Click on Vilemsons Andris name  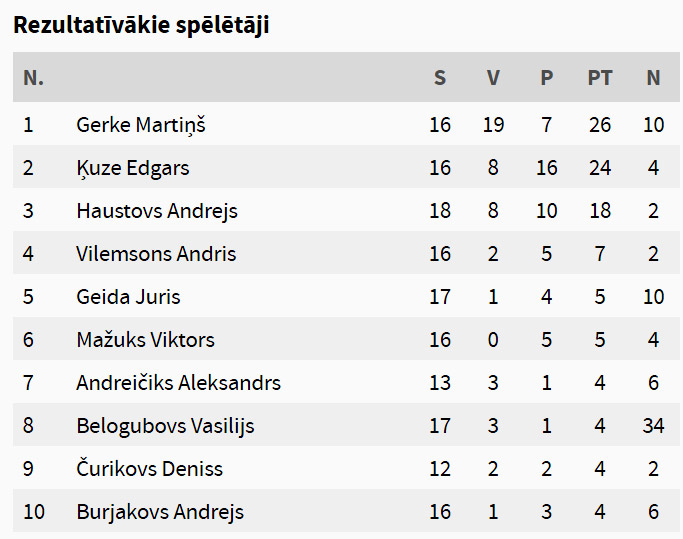(156, 254)
